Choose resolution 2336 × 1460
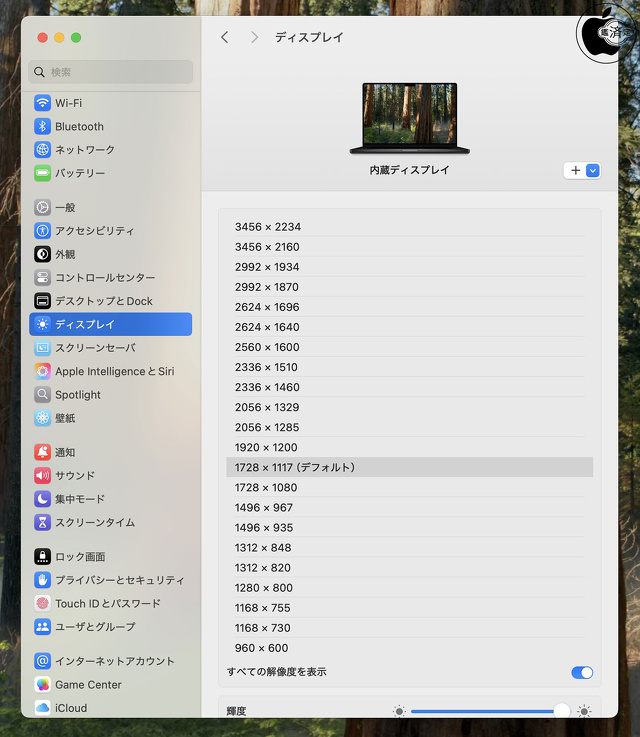 pyautogui.click(x=410, y=387)
